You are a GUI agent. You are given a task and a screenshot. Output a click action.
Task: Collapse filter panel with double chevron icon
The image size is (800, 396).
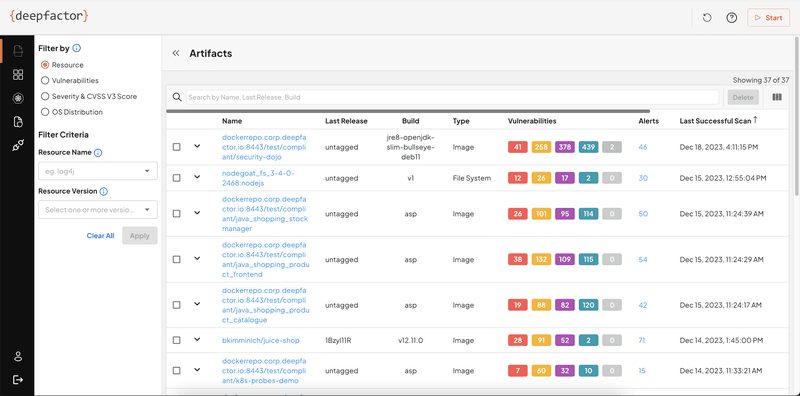[176, 53]
